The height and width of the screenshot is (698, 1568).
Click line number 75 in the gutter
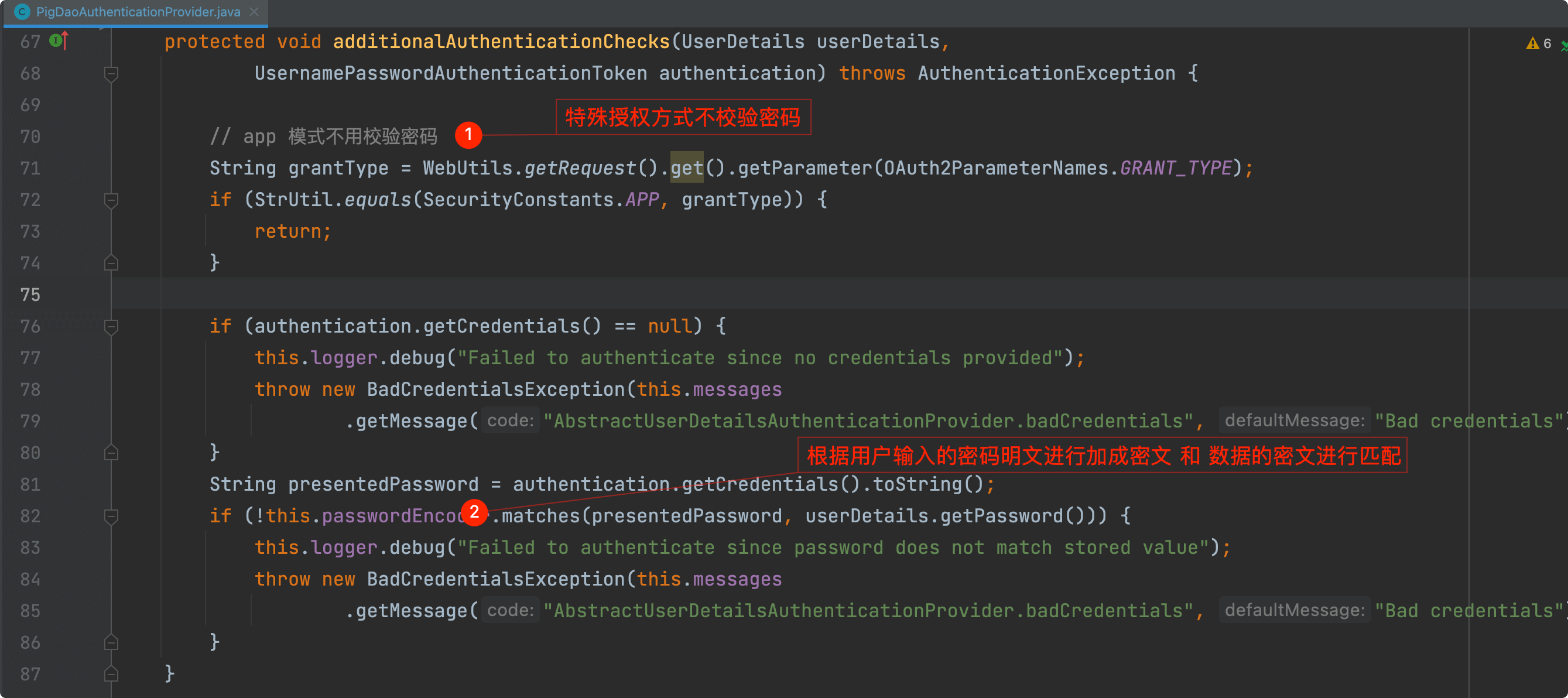tap(30, 295)
